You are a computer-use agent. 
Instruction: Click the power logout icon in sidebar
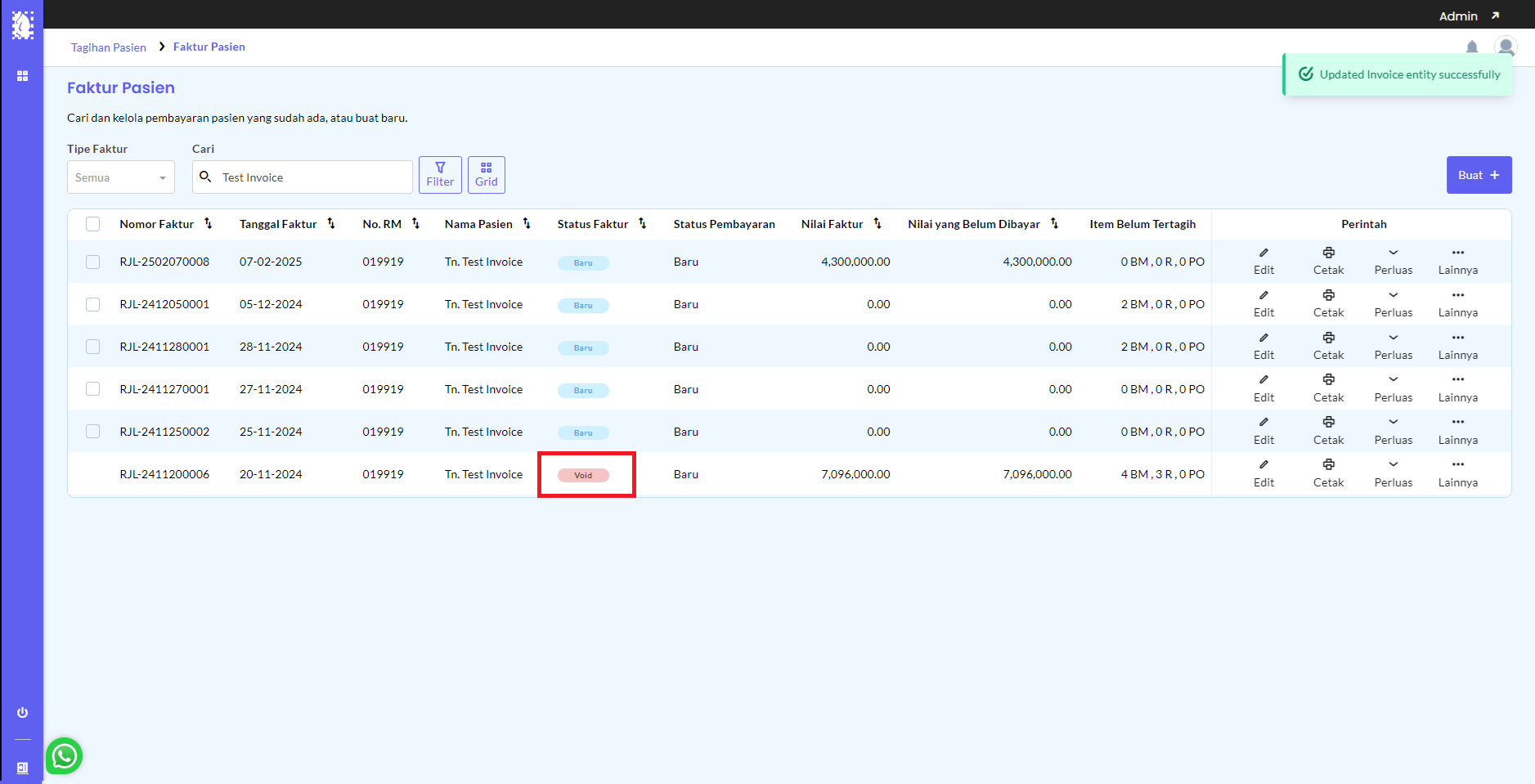(x=22, y=713)
